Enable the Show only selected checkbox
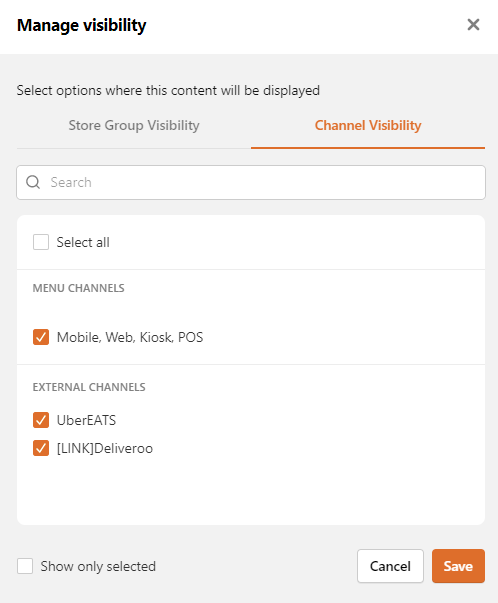This screenshot has width=498, height=603. point(25,566)
